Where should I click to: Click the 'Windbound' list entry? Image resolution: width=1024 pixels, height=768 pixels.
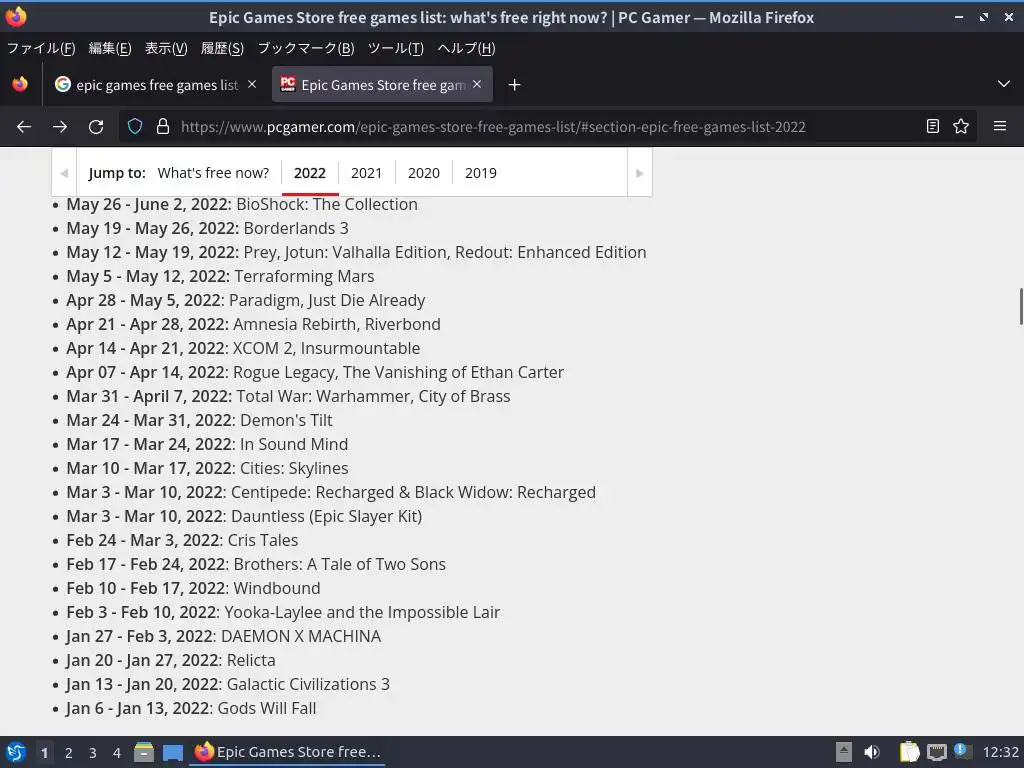point(277,588)
